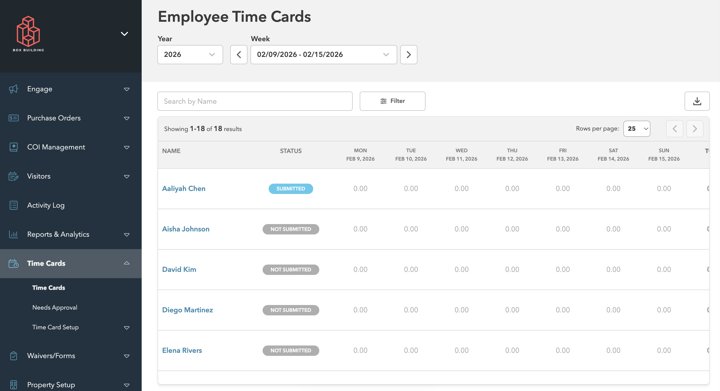Open Elena Rivers' time card
Viewport: 720px width, 391px height.
click(x=182, y=350)
